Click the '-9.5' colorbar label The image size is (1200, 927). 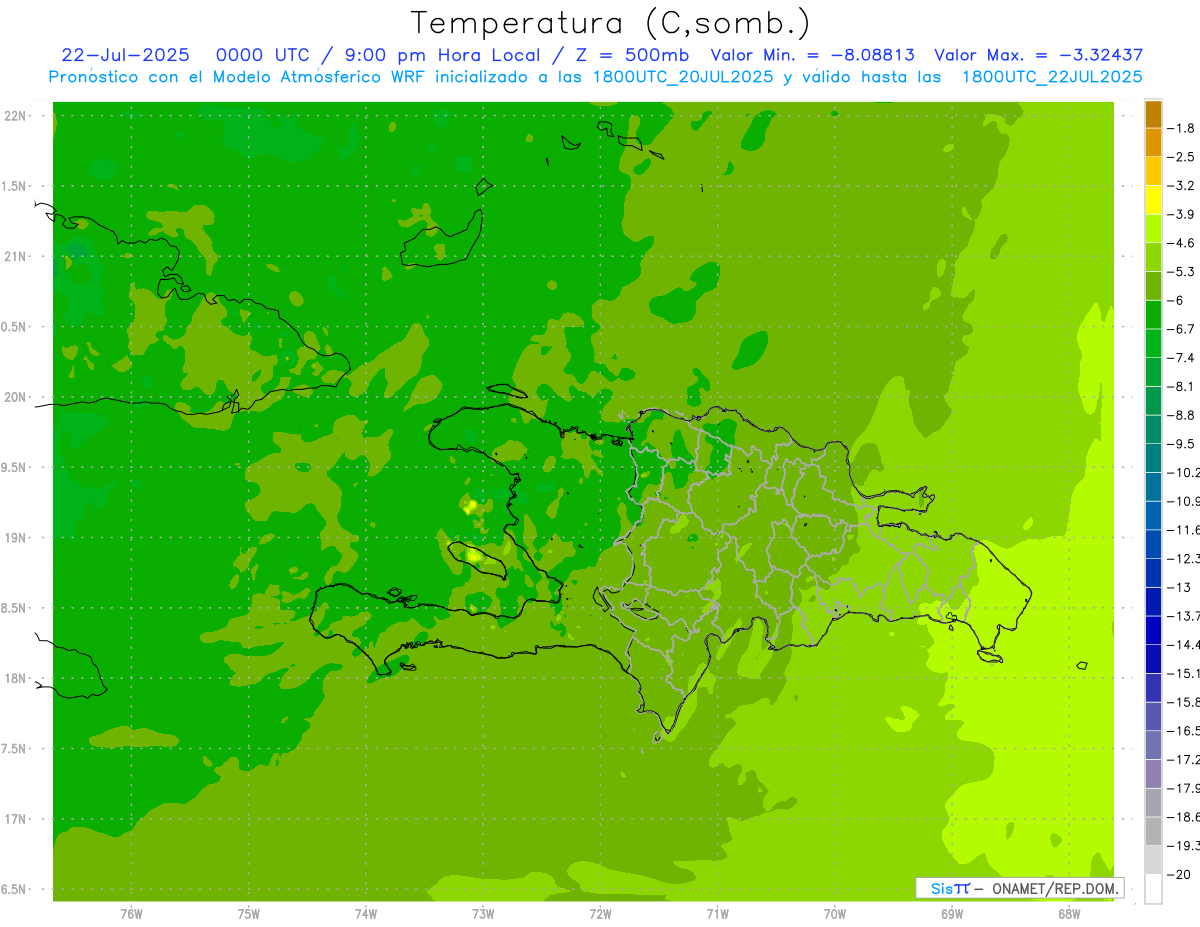coord(1183,444)
